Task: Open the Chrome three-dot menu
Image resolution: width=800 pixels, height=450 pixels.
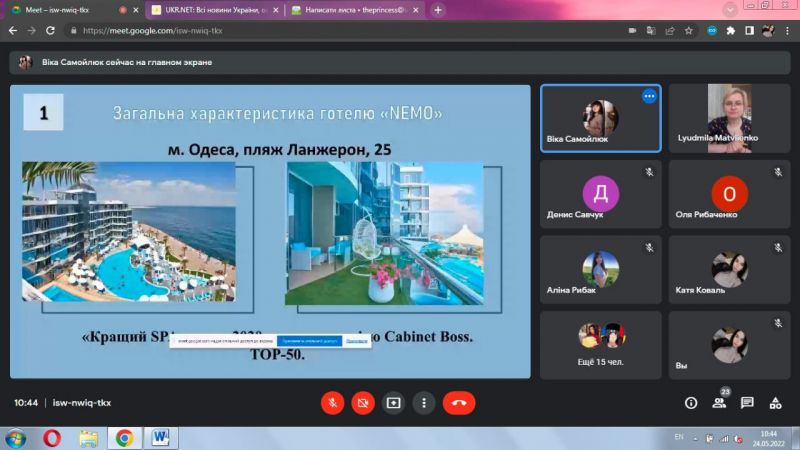Action: click(787, 31)
